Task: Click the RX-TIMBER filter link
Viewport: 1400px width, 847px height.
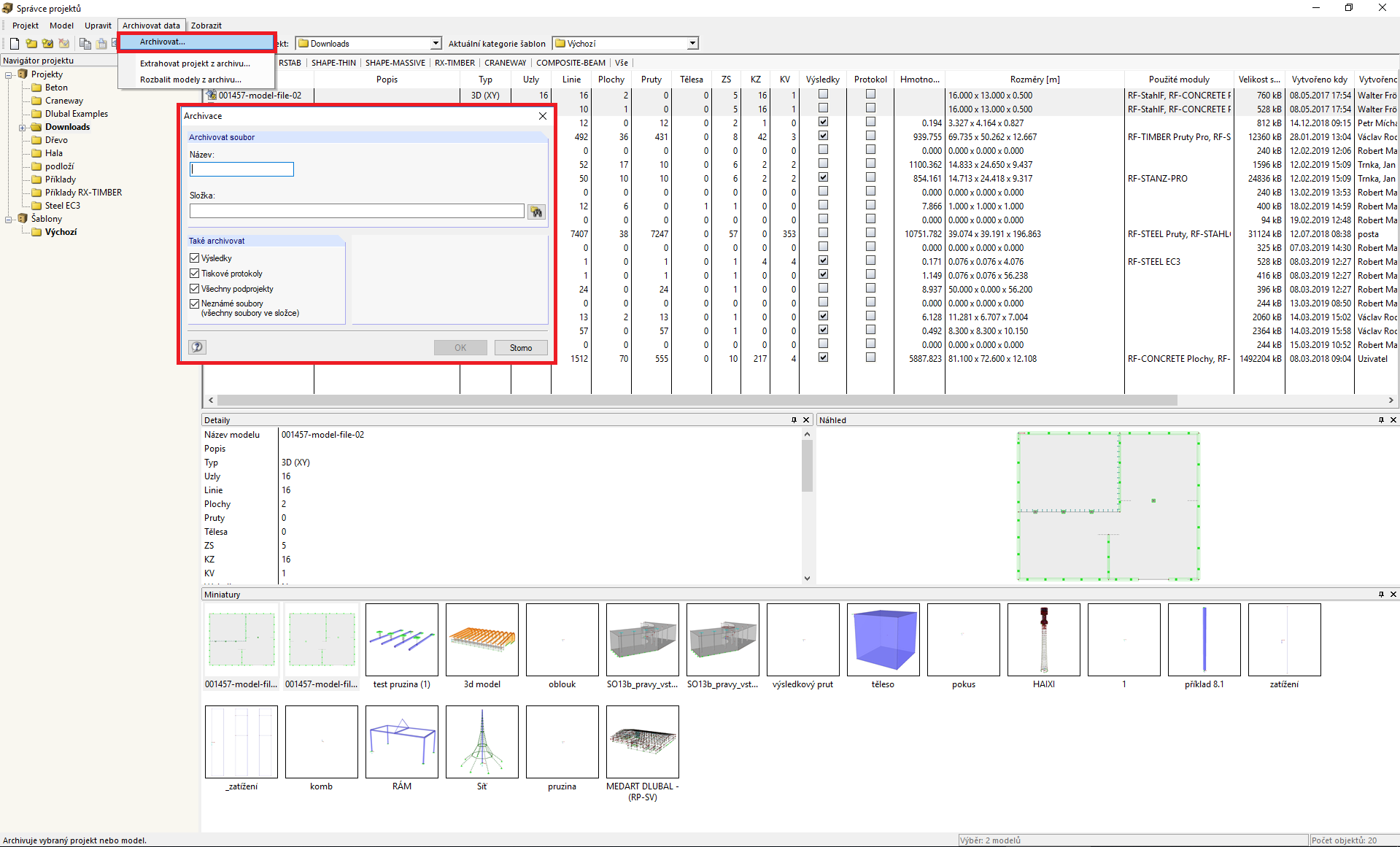Action: (x=454, y=63)
